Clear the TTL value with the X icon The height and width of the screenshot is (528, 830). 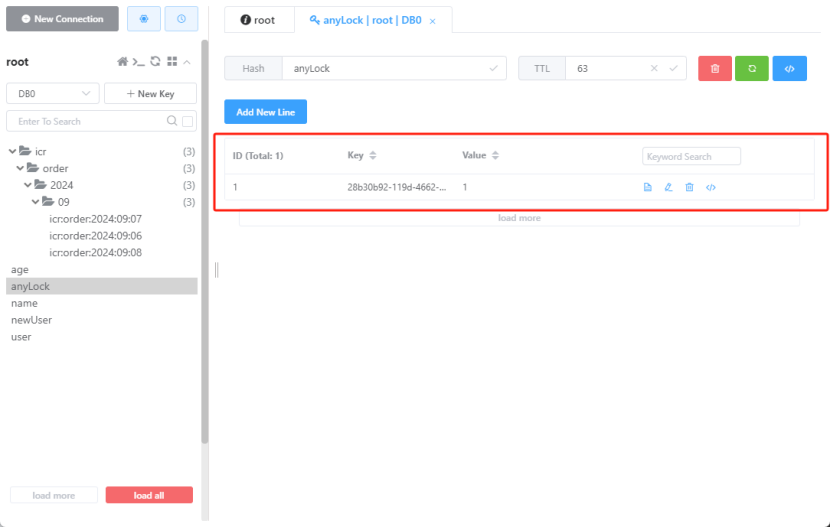(654, 68)
